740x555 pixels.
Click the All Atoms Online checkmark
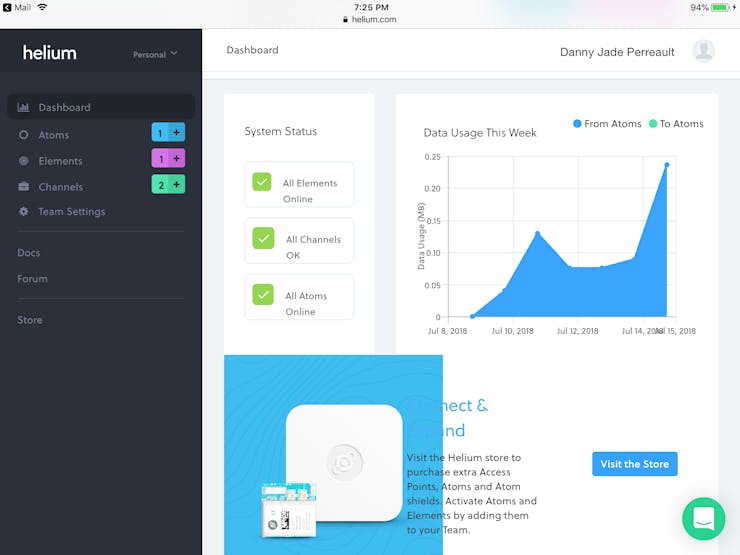click(263, 294)
